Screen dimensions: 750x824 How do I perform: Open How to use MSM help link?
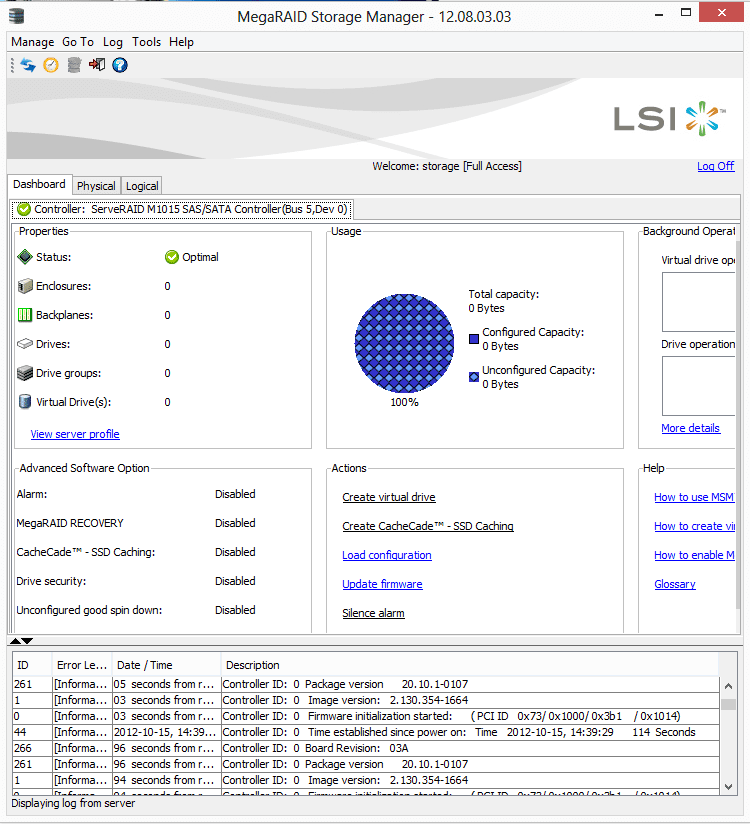(694, 497)
